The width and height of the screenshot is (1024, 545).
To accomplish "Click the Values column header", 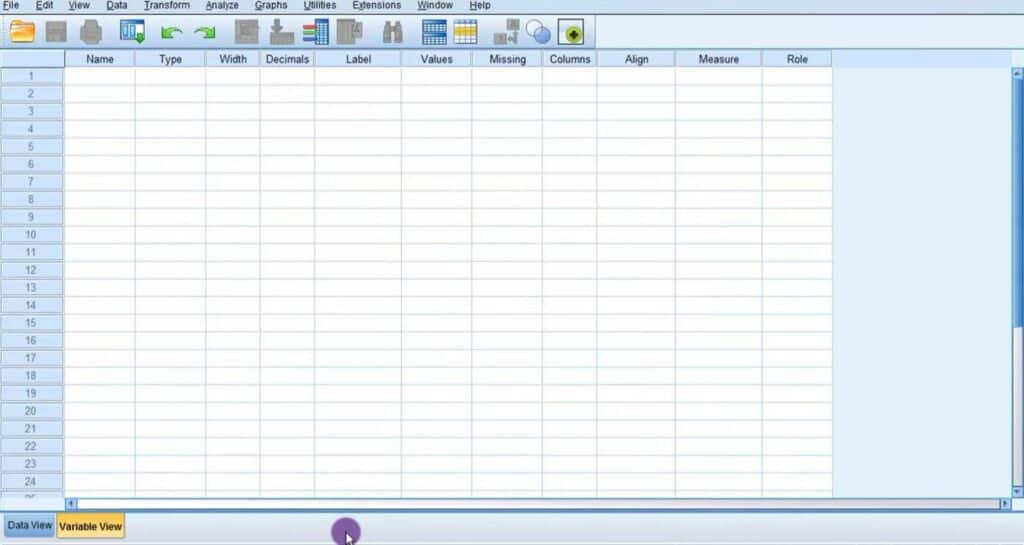I will tap(436, 59).
